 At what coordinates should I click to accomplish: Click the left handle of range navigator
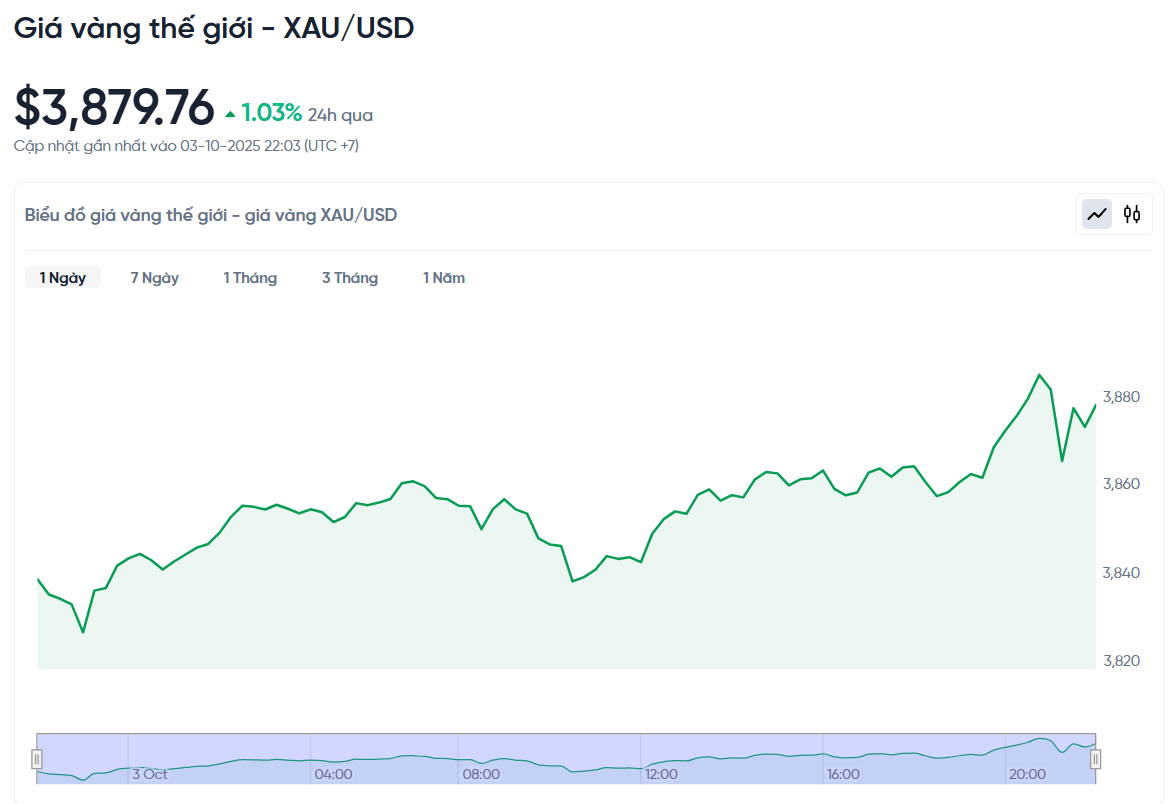point(37,759)
